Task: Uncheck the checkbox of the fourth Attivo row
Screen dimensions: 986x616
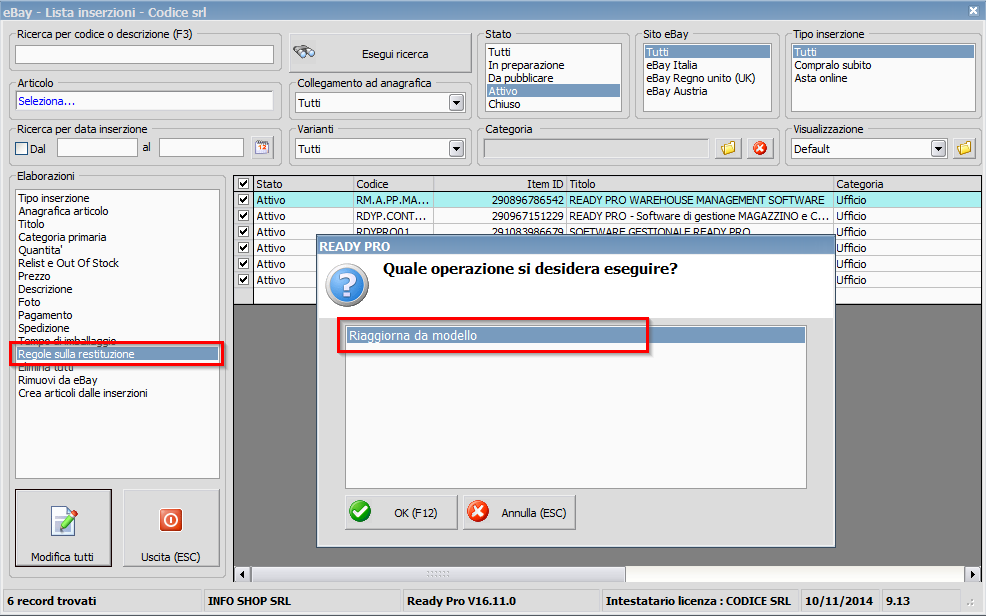Action: click(243, 248)
